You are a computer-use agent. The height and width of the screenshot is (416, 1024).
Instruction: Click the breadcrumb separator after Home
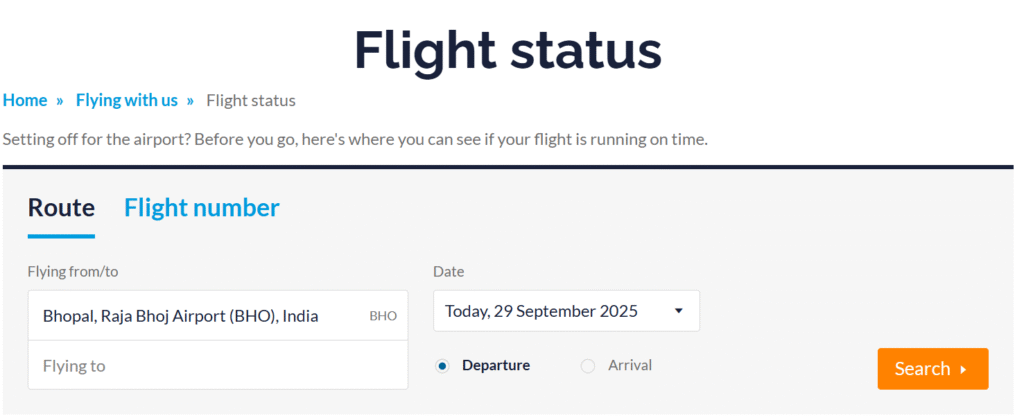click(60, 100)
